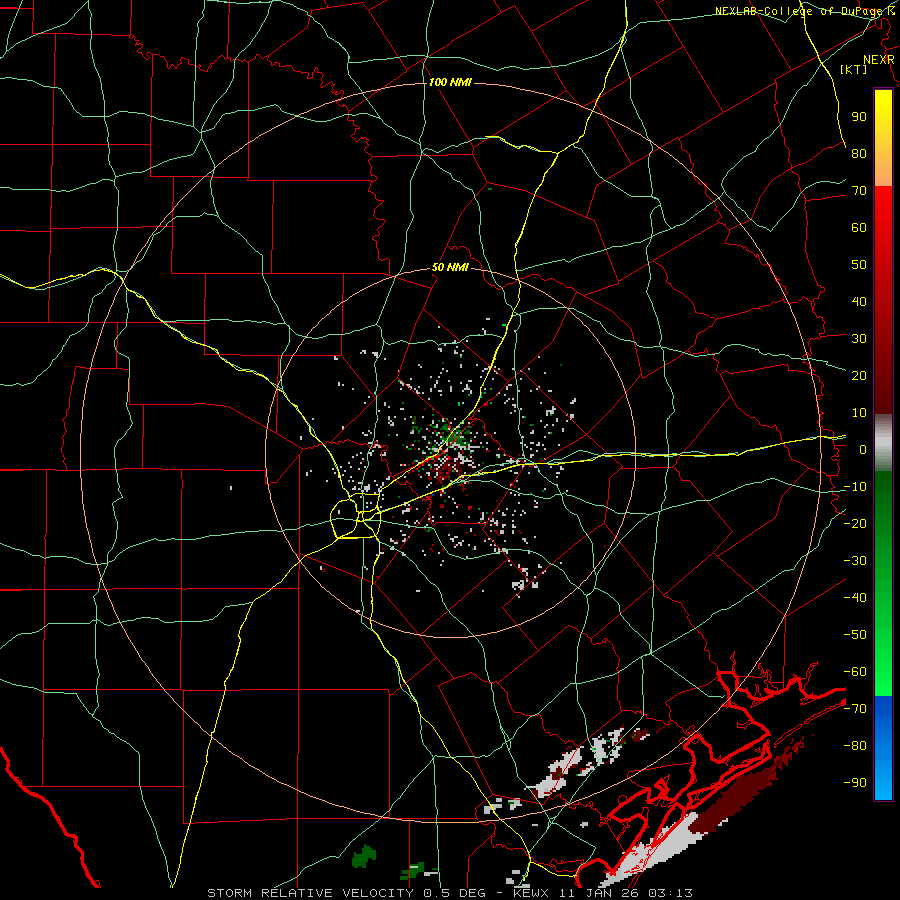Pick the light blue bottom segment of color bar

tap(883, 778)
